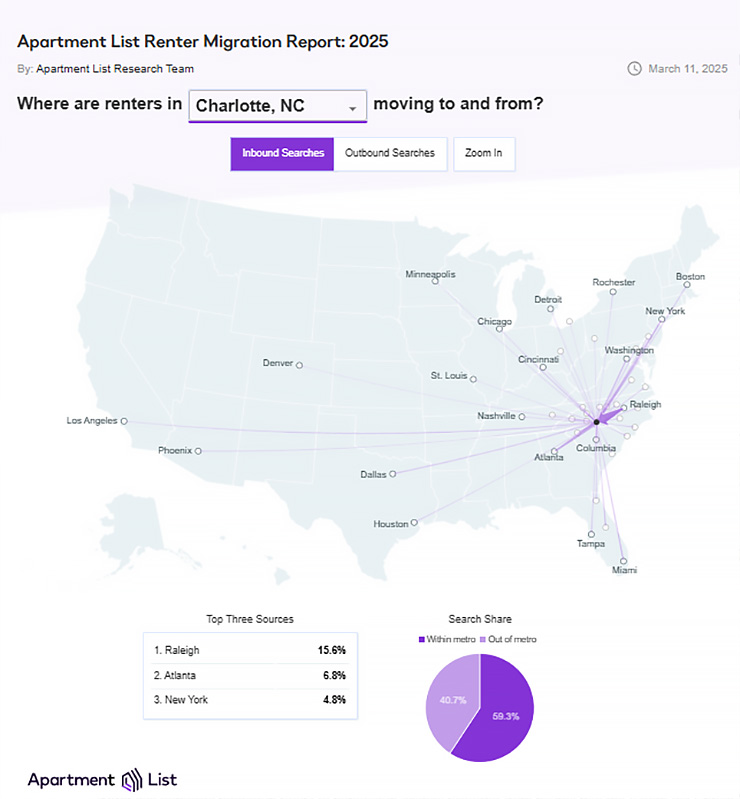Click the clock icon beside the date
The width and height of the screenshot is (740, 799).
634,69
